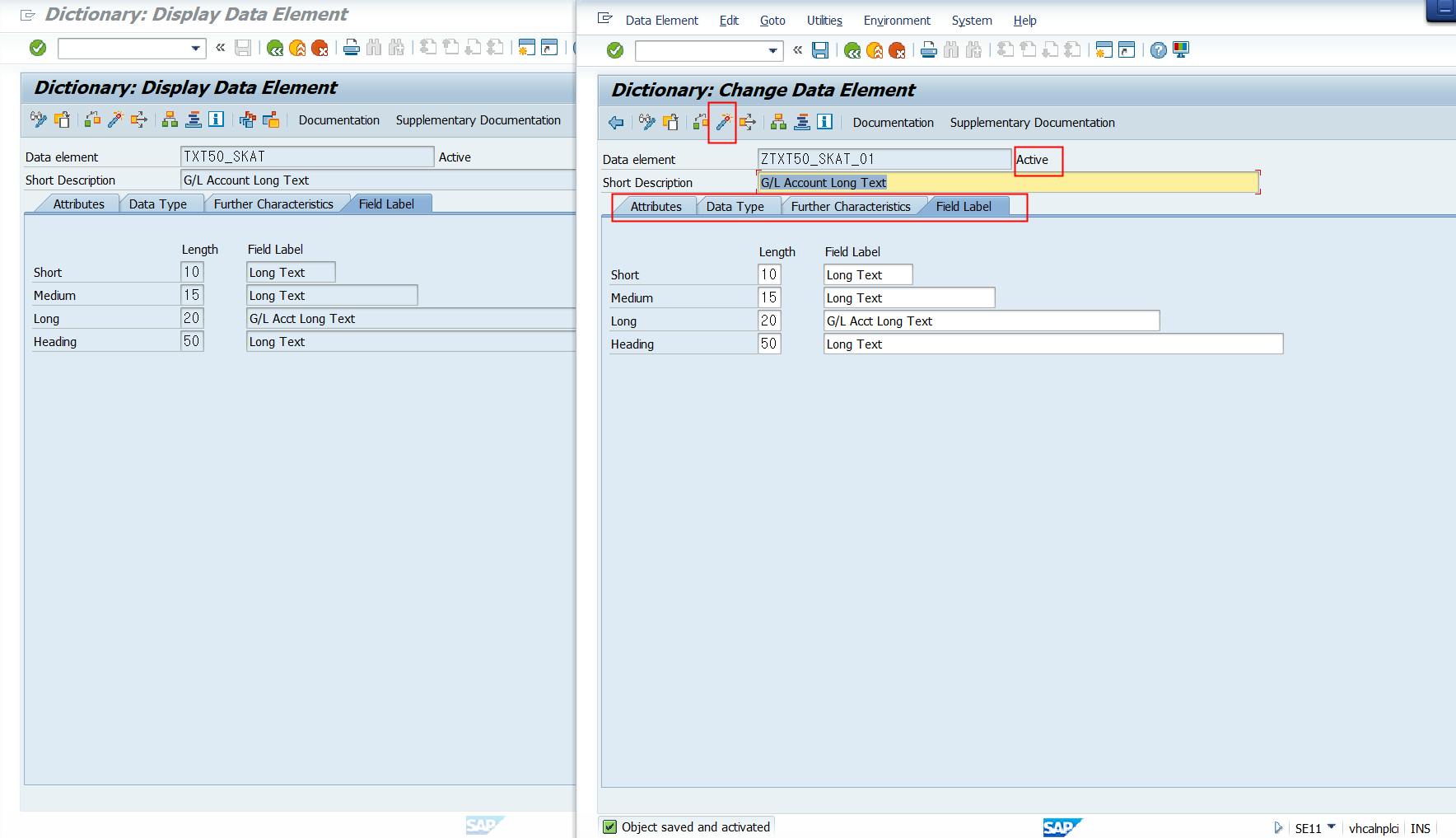The height and width of the screenshot is (838, 1456).
Task: Switch to Attributes tab in Change window
Action: 656,207
